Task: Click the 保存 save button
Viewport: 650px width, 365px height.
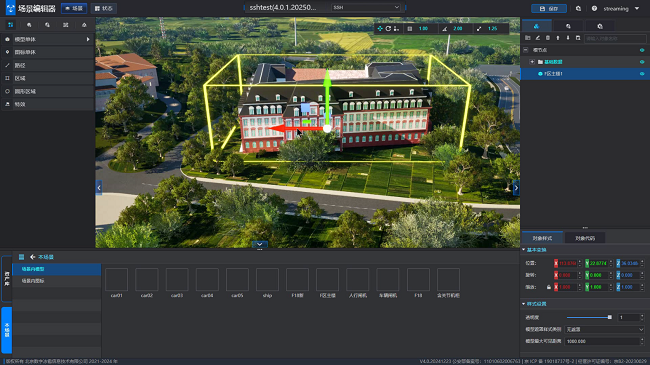Action: [x=549, y=8]
